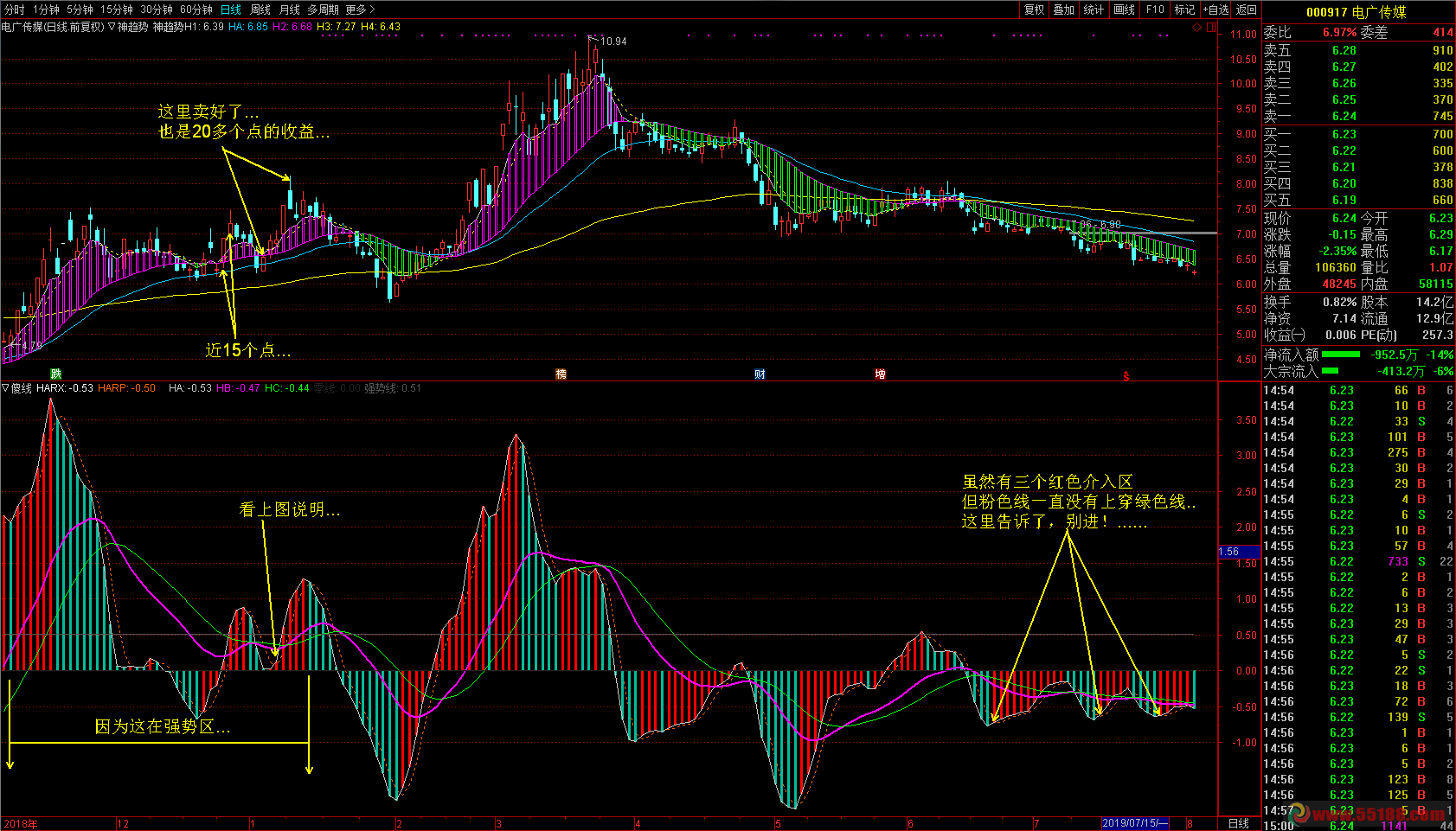Viewport: 1456px width, 831px height.
Task: Click 净流入额 green progress bar
Action: coord(1341,355)
